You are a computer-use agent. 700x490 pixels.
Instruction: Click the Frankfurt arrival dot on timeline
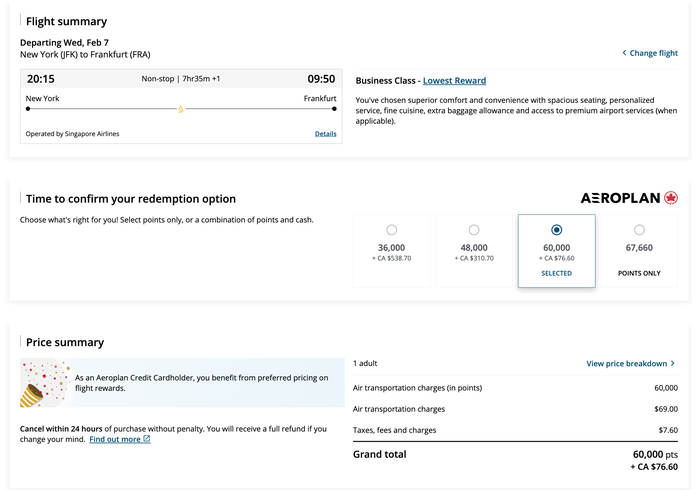334,109
